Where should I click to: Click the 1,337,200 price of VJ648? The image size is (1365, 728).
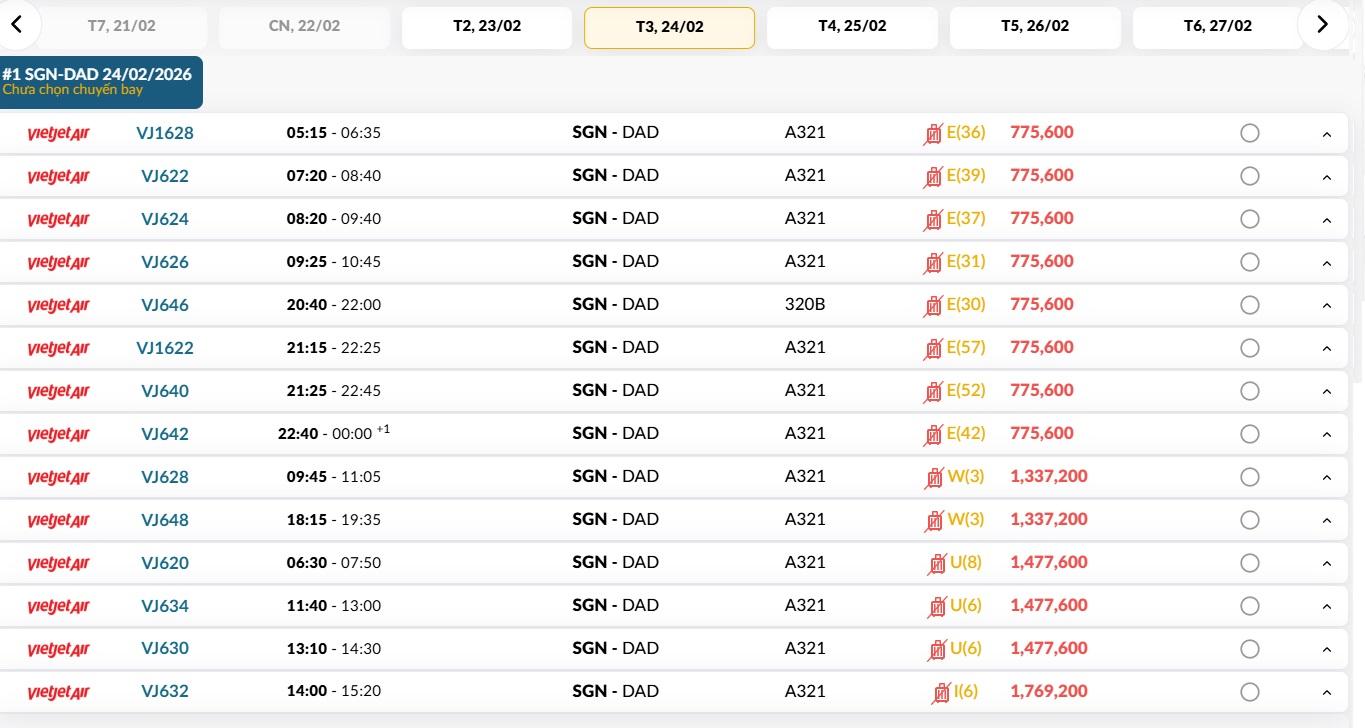(1049, 519)
